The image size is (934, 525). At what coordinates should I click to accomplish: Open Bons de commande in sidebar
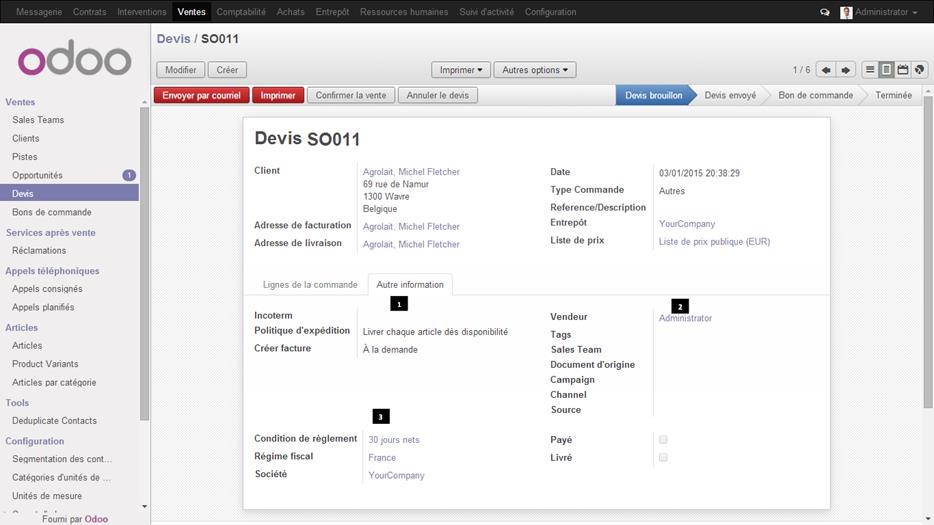pyautogui.click(x=52, y=212)
